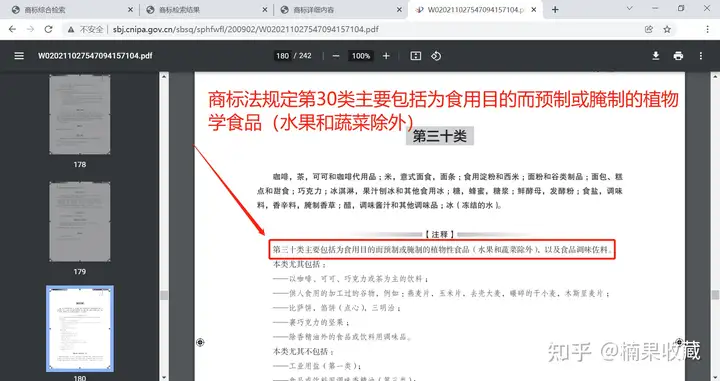Close the 商标详细内容 tab

click(399, 10)
